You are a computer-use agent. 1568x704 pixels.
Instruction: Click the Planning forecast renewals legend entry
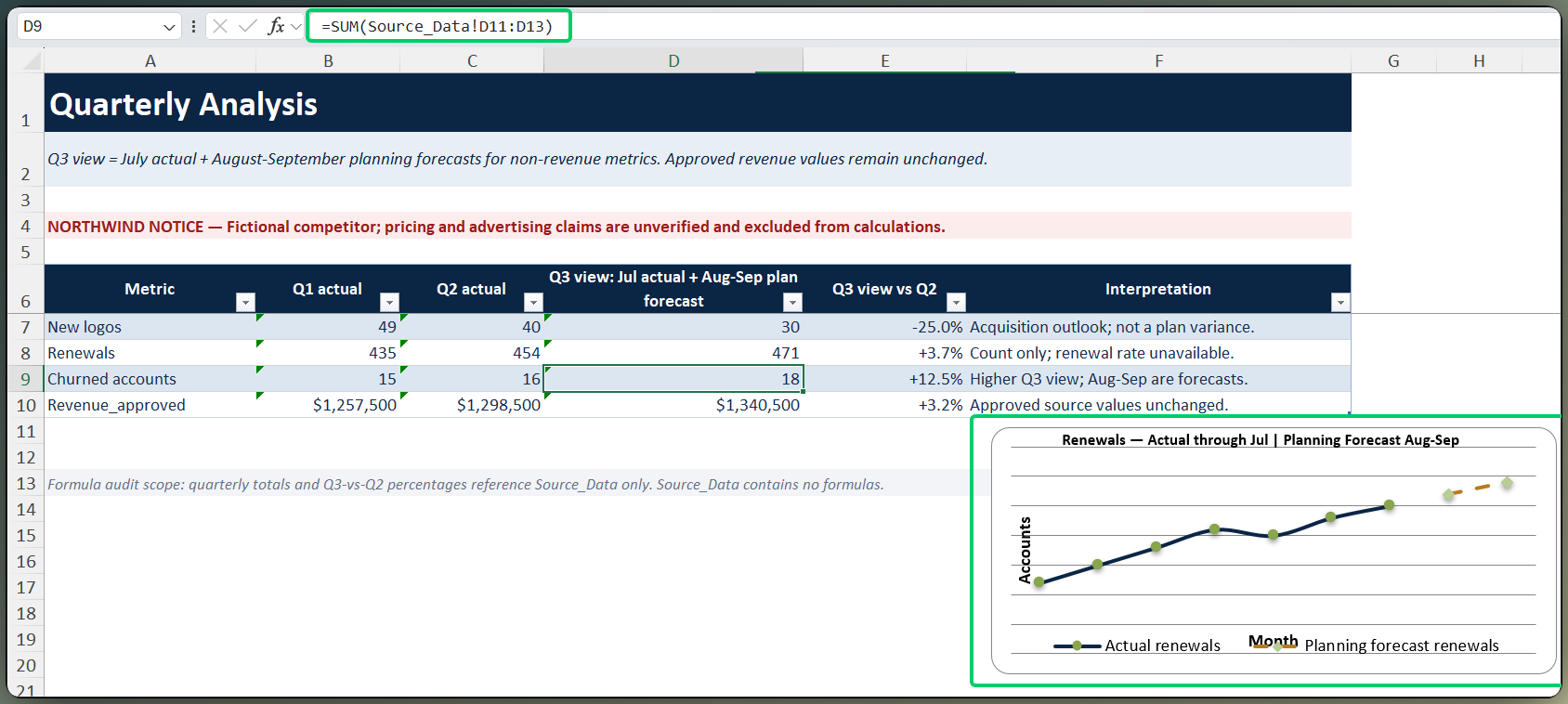click(x=1376, y=645)
